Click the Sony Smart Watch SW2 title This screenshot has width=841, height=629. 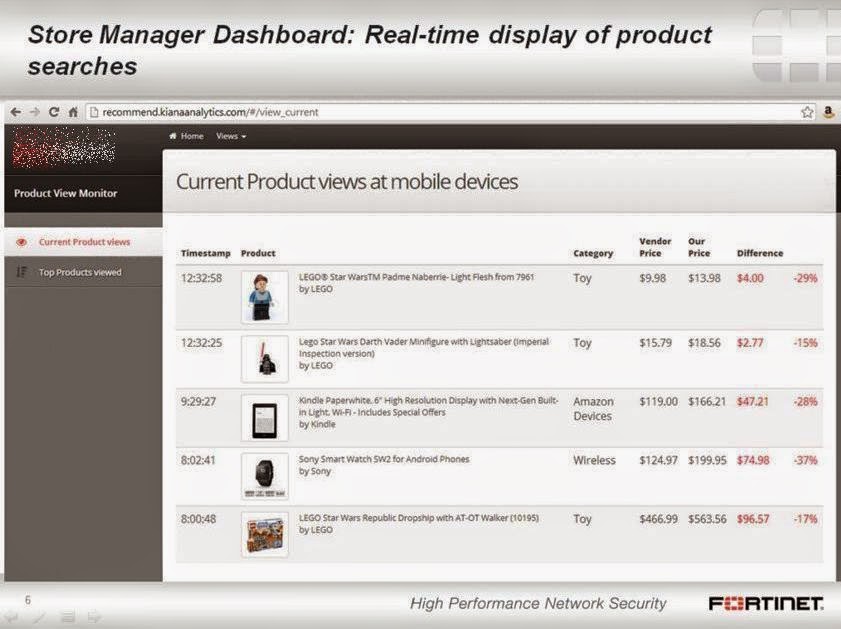384,459
